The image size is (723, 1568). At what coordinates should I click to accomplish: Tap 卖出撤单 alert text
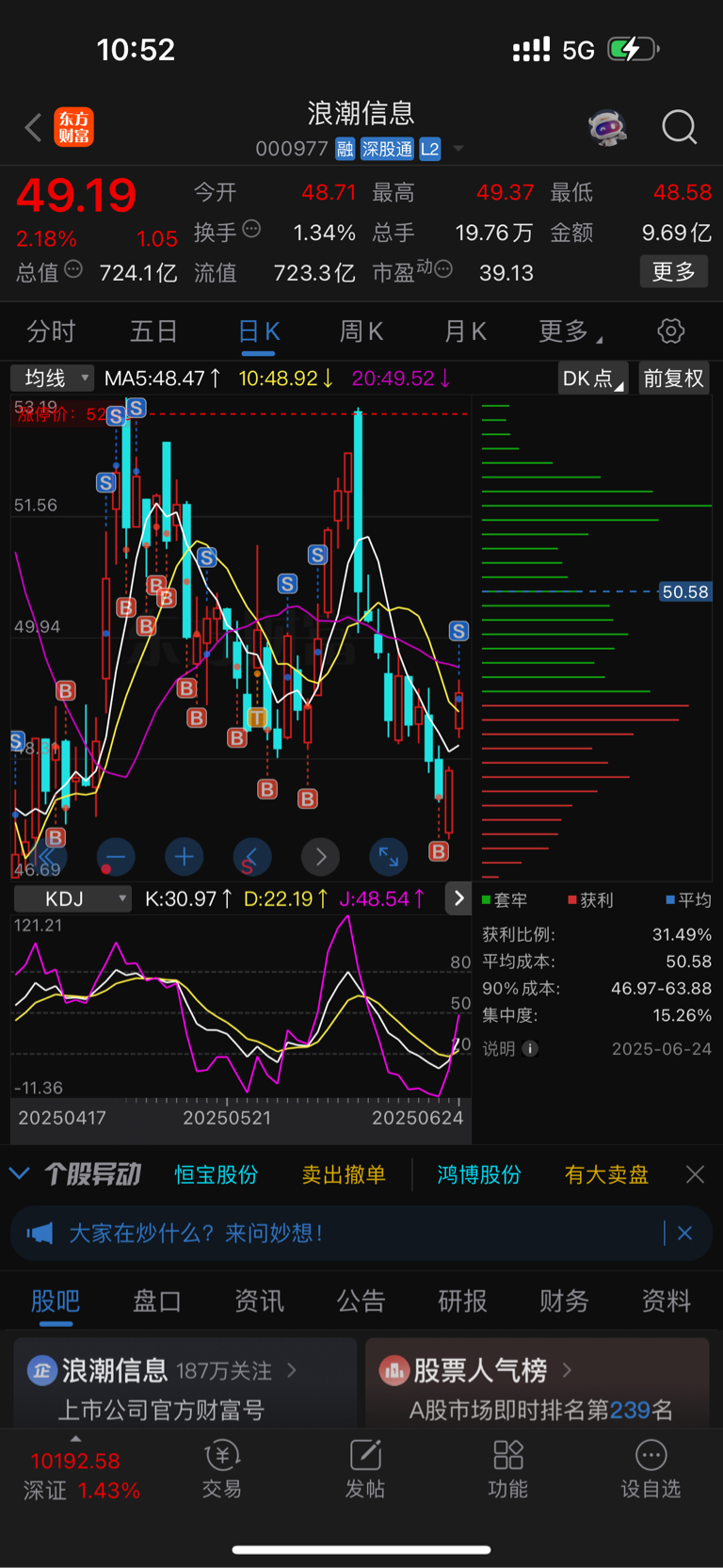[x=344, y=1174]
